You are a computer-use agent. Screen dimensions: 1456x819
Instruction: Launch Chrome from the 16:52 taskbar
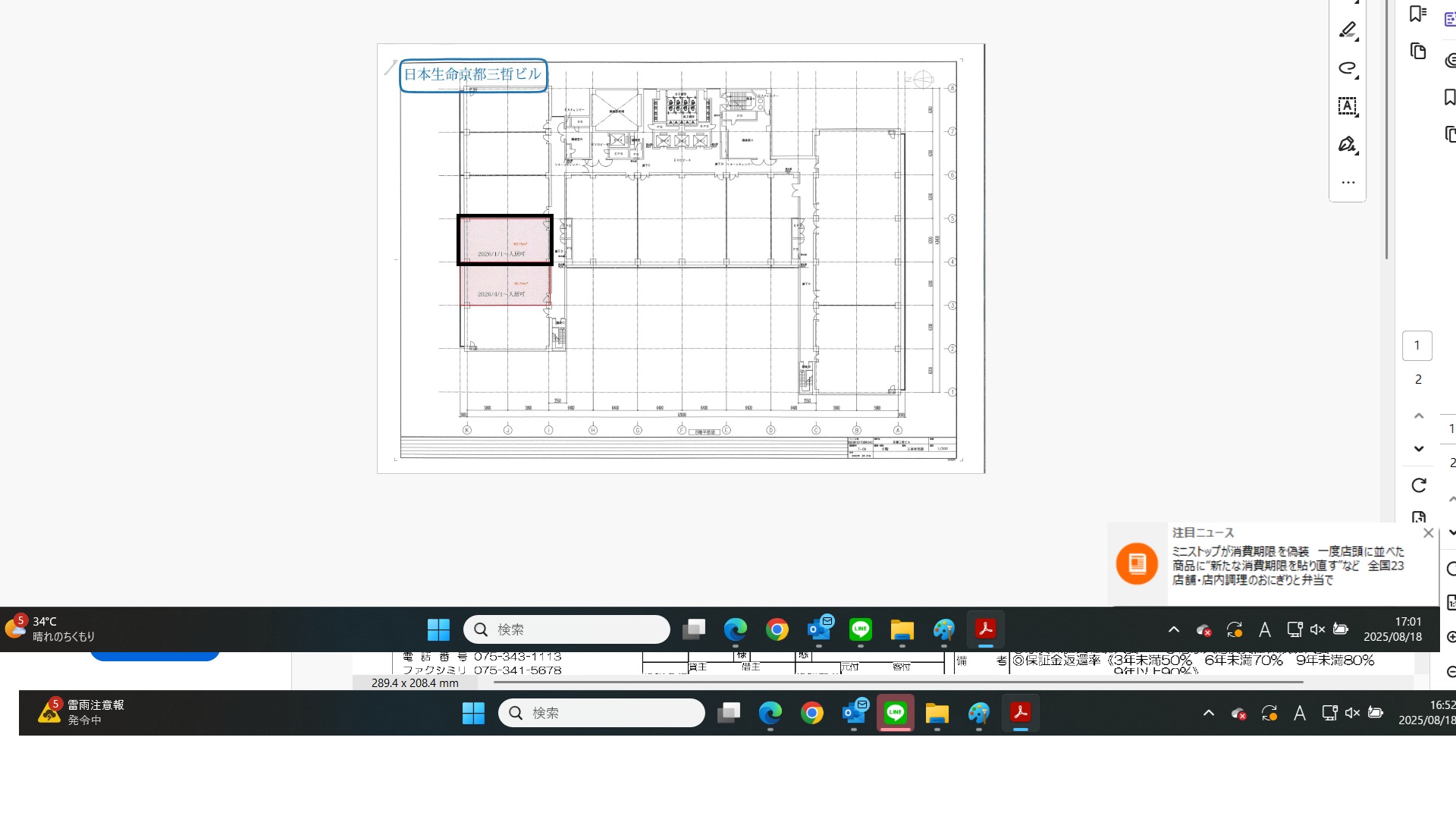coord(812,713)
